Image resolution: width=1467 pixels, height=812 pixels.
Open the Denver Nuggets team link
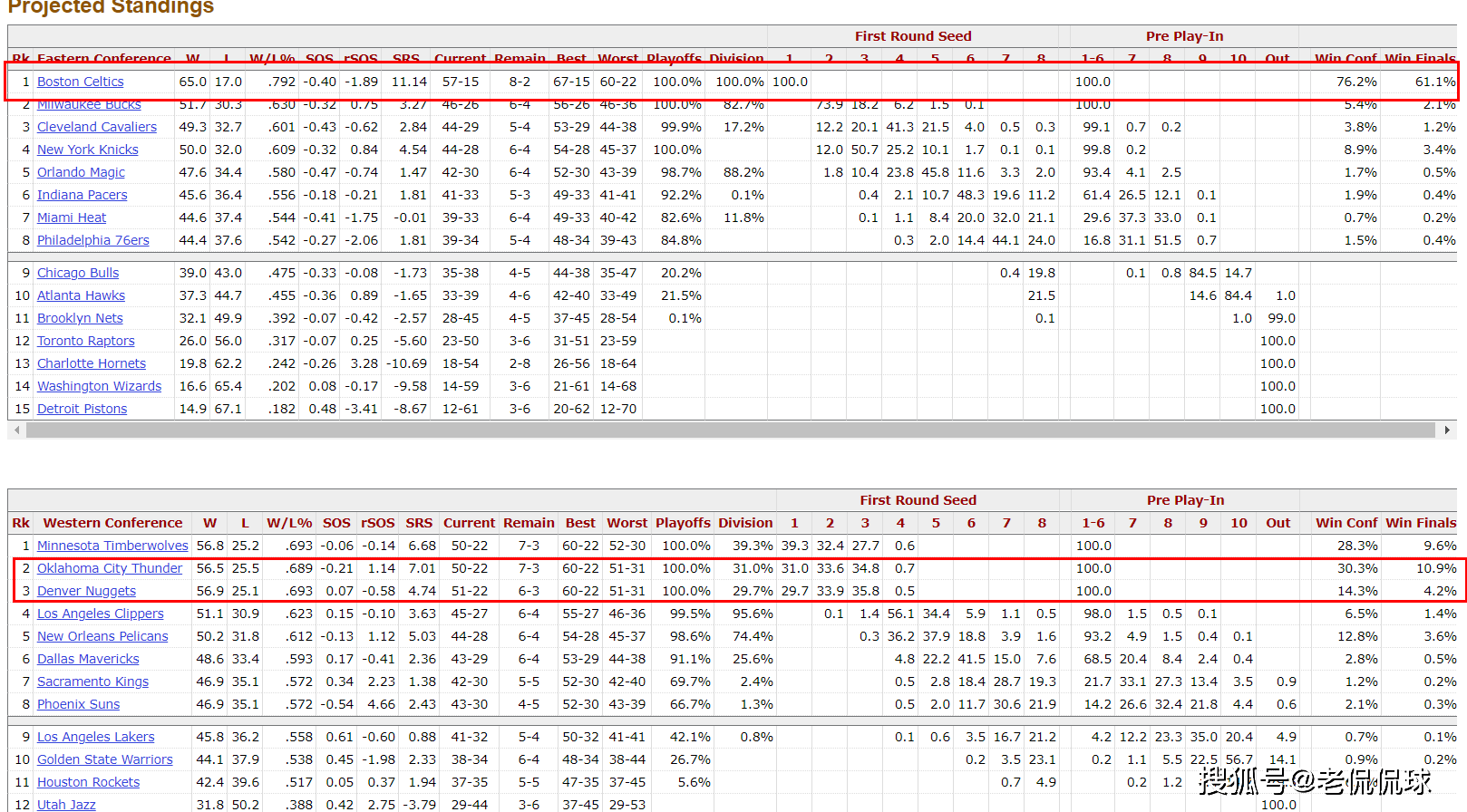tap(86, 591)
